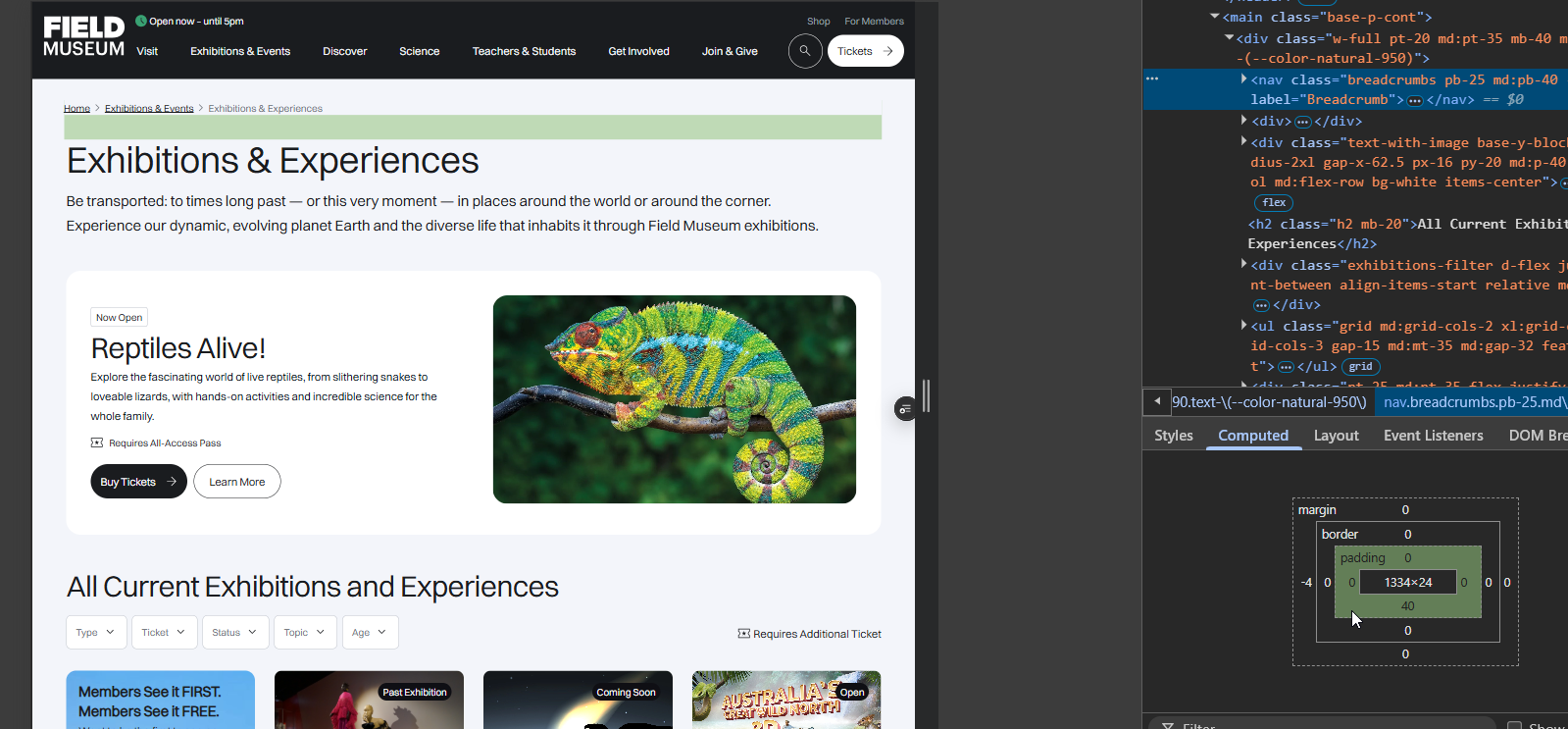Open the Topic filter dropdown
Image resolution: width=1568 pixels, height=729 pixels.
click(305, 633)
